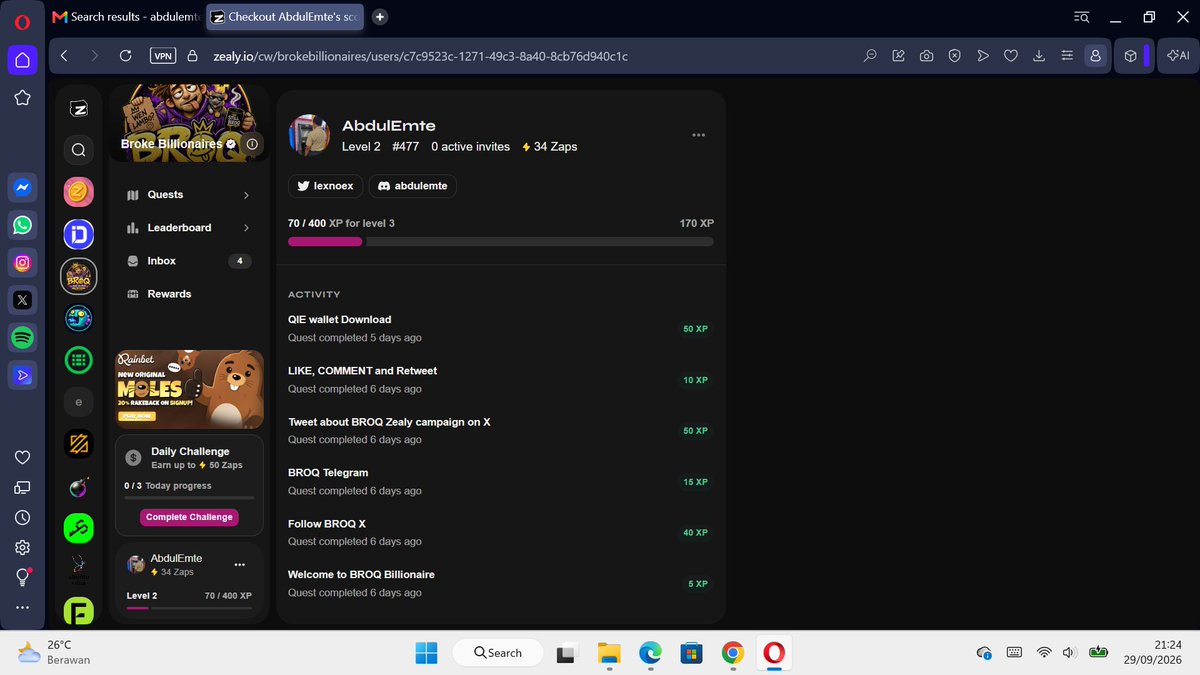Click the zealy.io address bar URL
This screenshot has width=1200, height=675.
pos(421,56)
